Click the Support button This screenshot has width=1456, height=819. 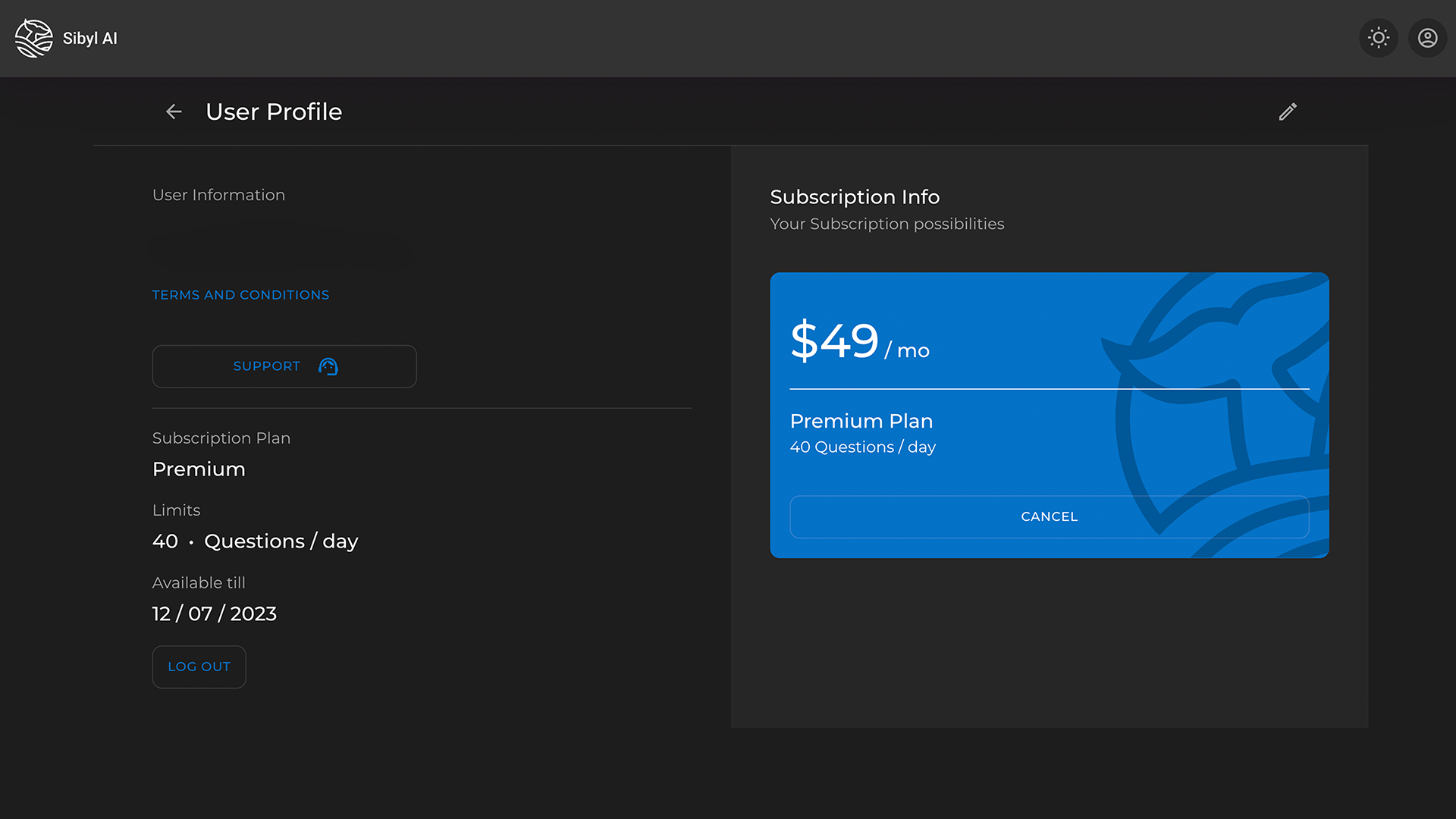[284, 366]
